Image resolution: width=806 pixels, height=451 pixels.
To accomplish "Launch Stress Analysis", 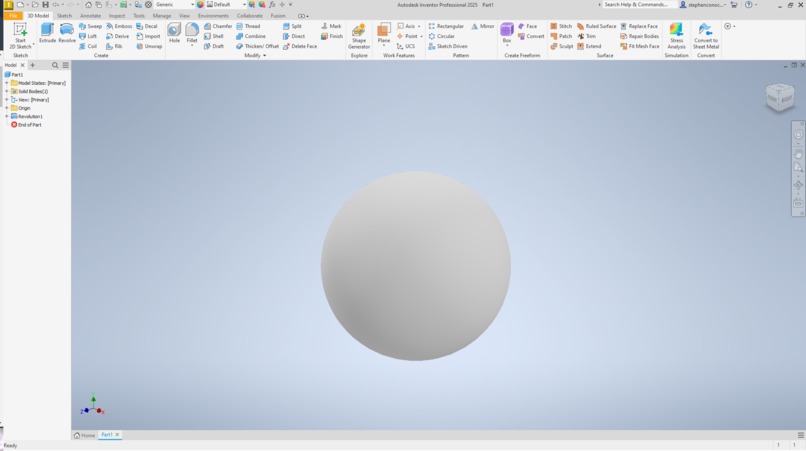I will pos(676,35).
